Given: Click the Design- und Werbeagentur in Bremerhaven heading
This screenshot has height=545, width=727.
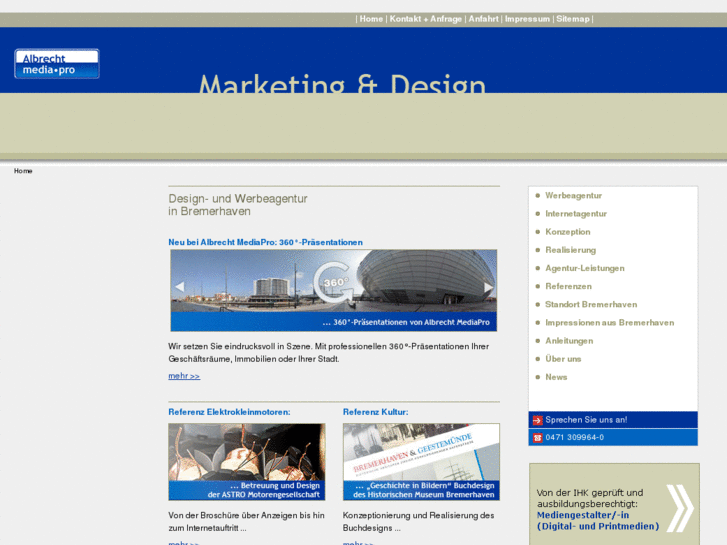Looking at the screenshot, I should [238, 205].
